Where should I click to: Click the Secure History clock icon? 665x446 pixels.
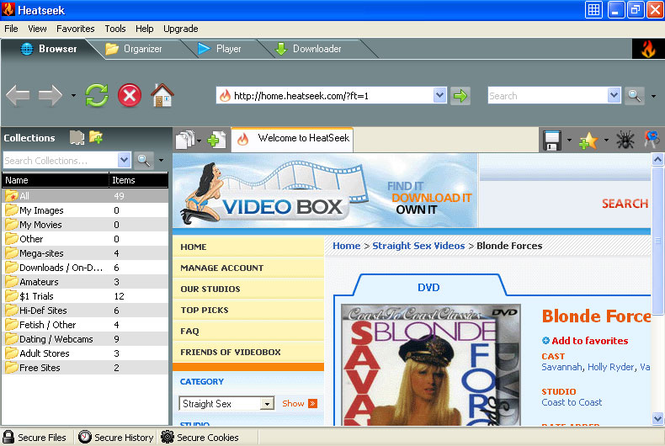tap(85, 437)
